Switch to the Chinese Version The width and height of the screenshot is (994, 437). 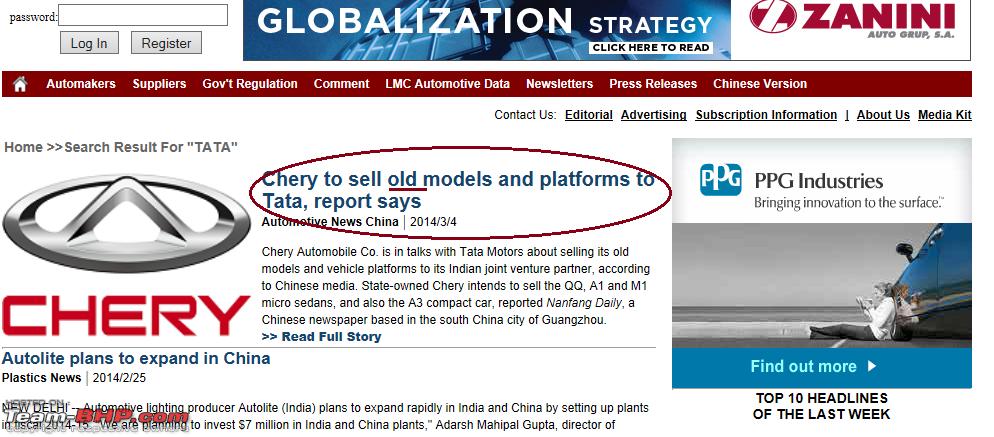point(760,84)
